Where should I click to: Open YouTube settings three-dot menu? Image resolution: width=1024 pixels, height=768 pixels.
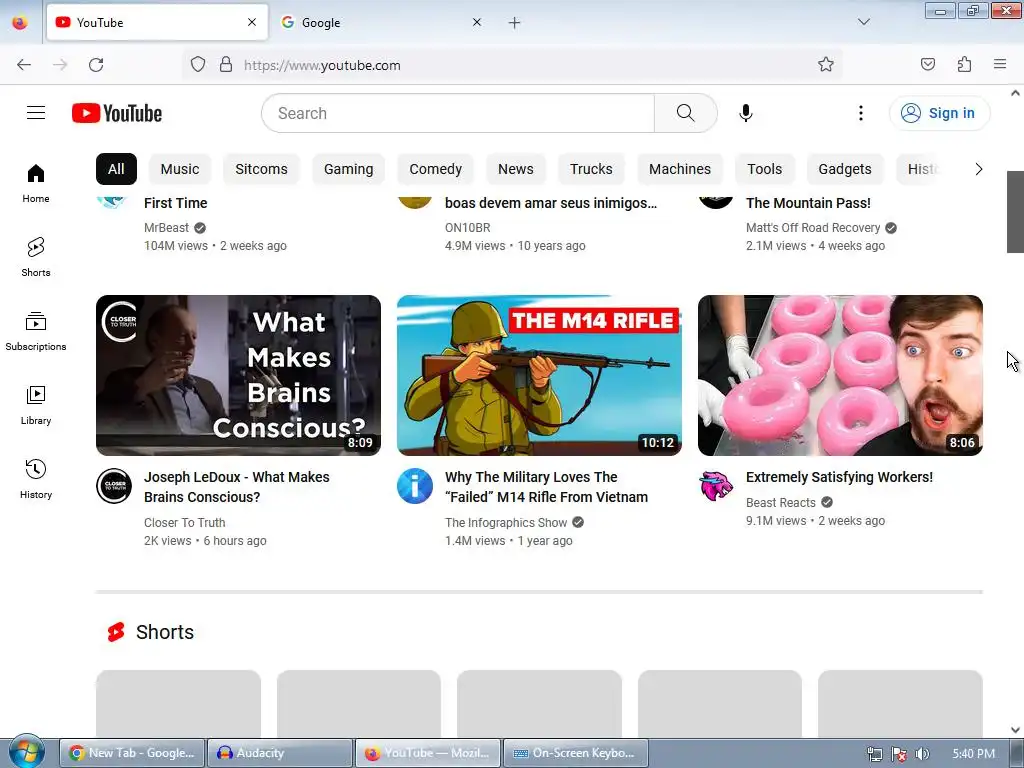861,113
